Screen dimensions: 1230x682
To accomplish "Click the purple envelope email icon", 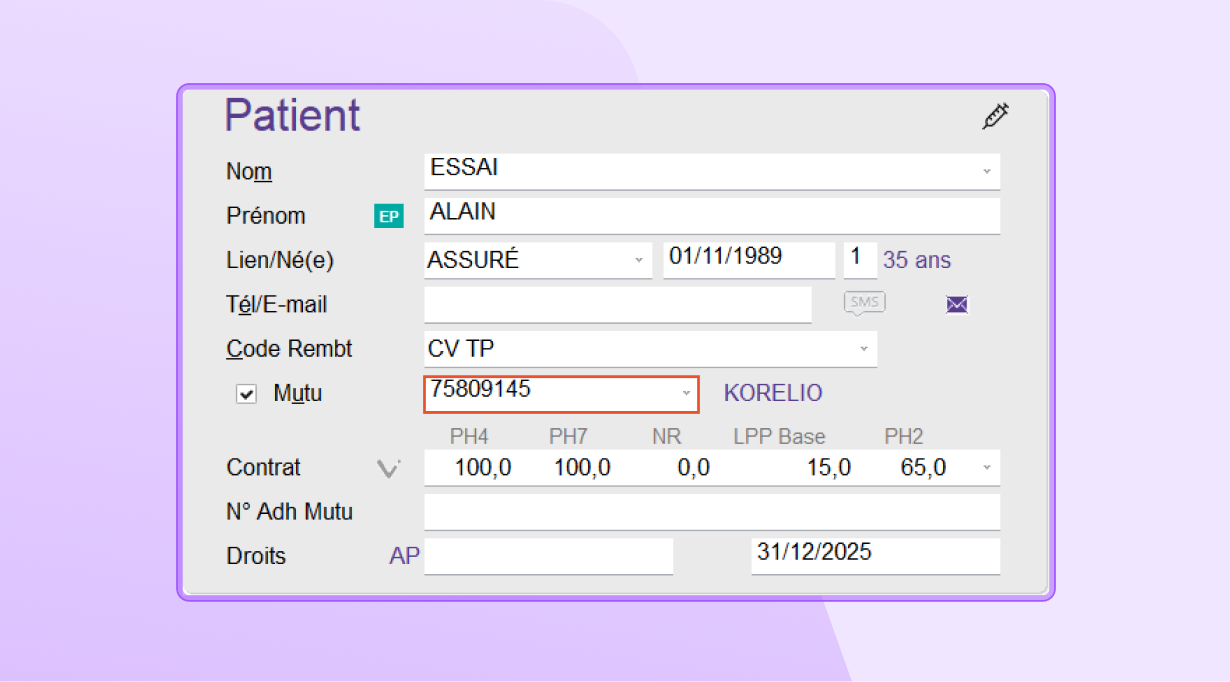I will (957, 304).
